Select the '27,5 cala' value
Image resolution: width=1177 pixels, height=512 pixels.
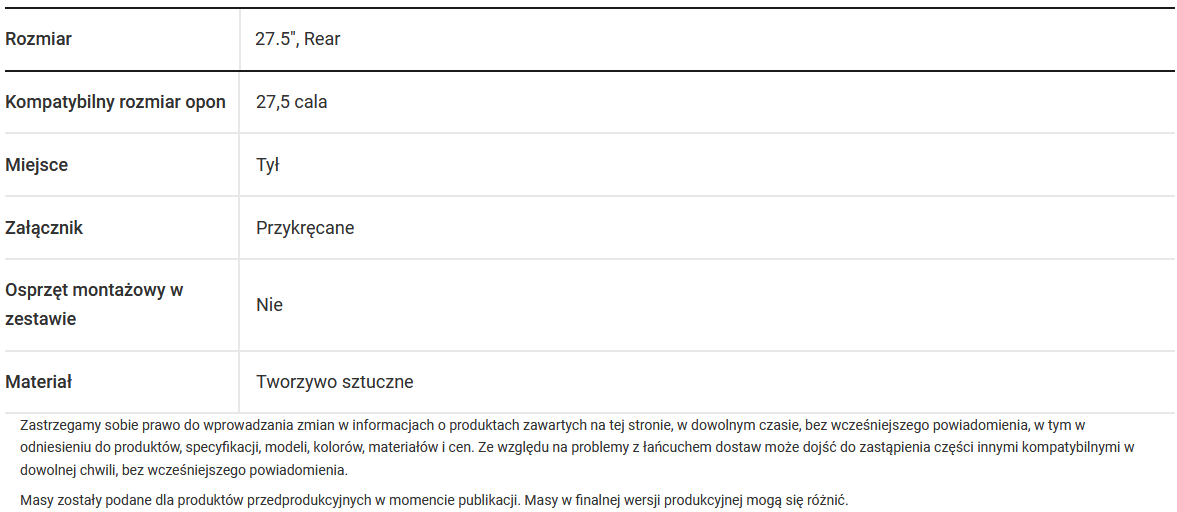pyautogui.click(x=291, y=102)
